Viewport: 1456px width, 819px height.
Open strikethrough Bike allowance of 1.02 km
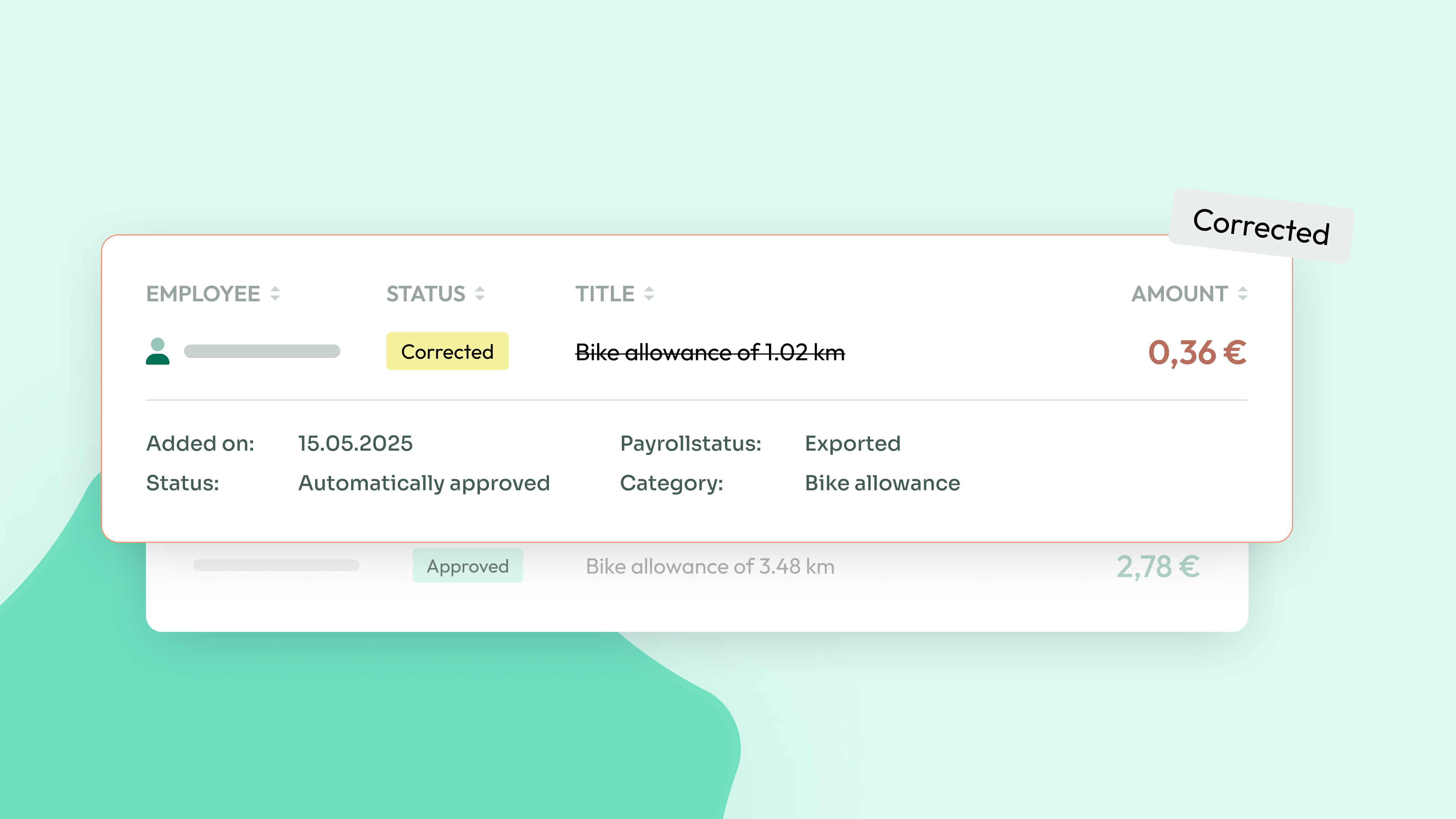(710, 353)
